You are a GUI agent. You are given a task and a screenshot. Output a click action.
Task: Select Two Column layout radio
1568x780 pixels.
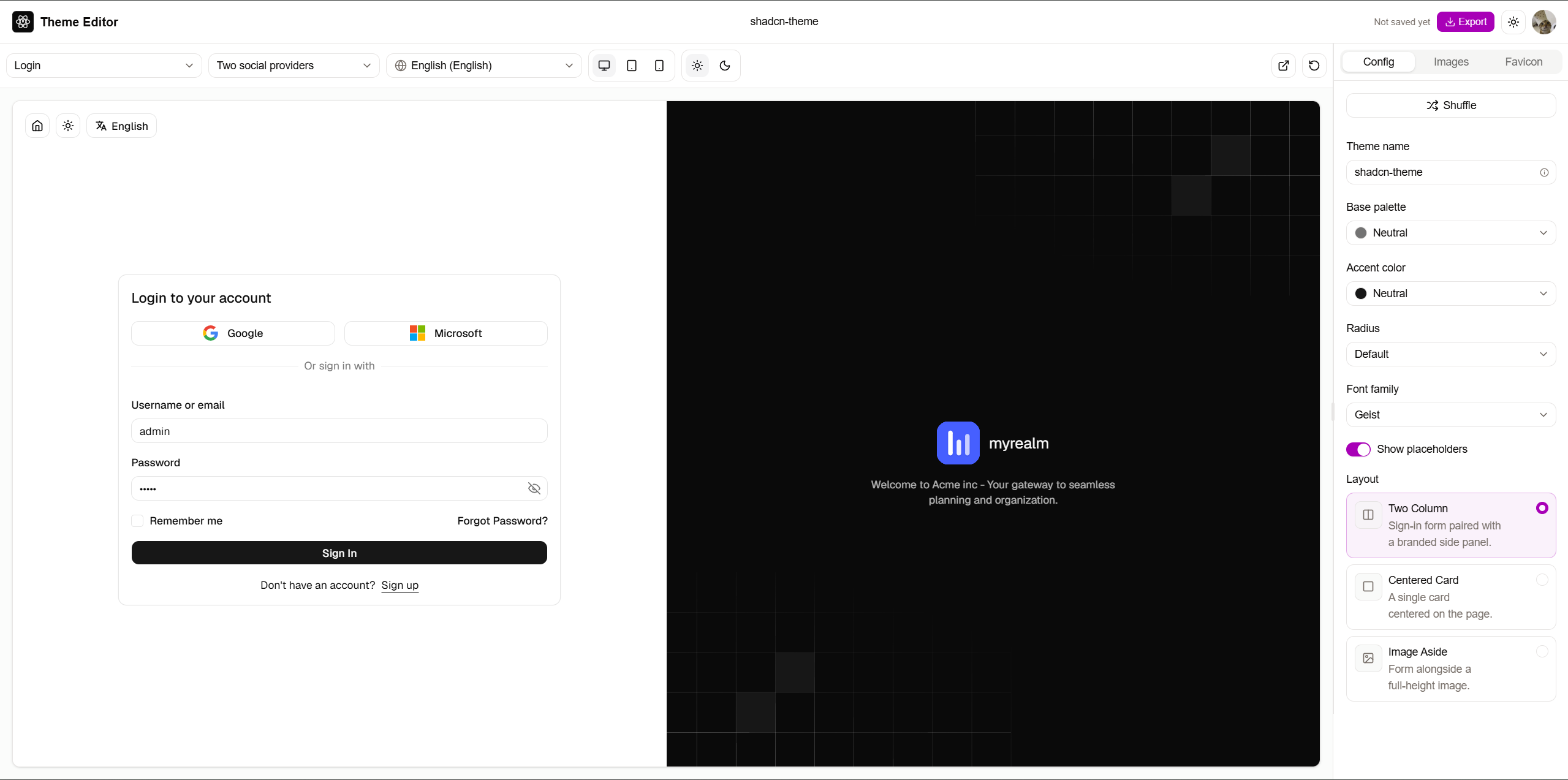[1542, 508]
